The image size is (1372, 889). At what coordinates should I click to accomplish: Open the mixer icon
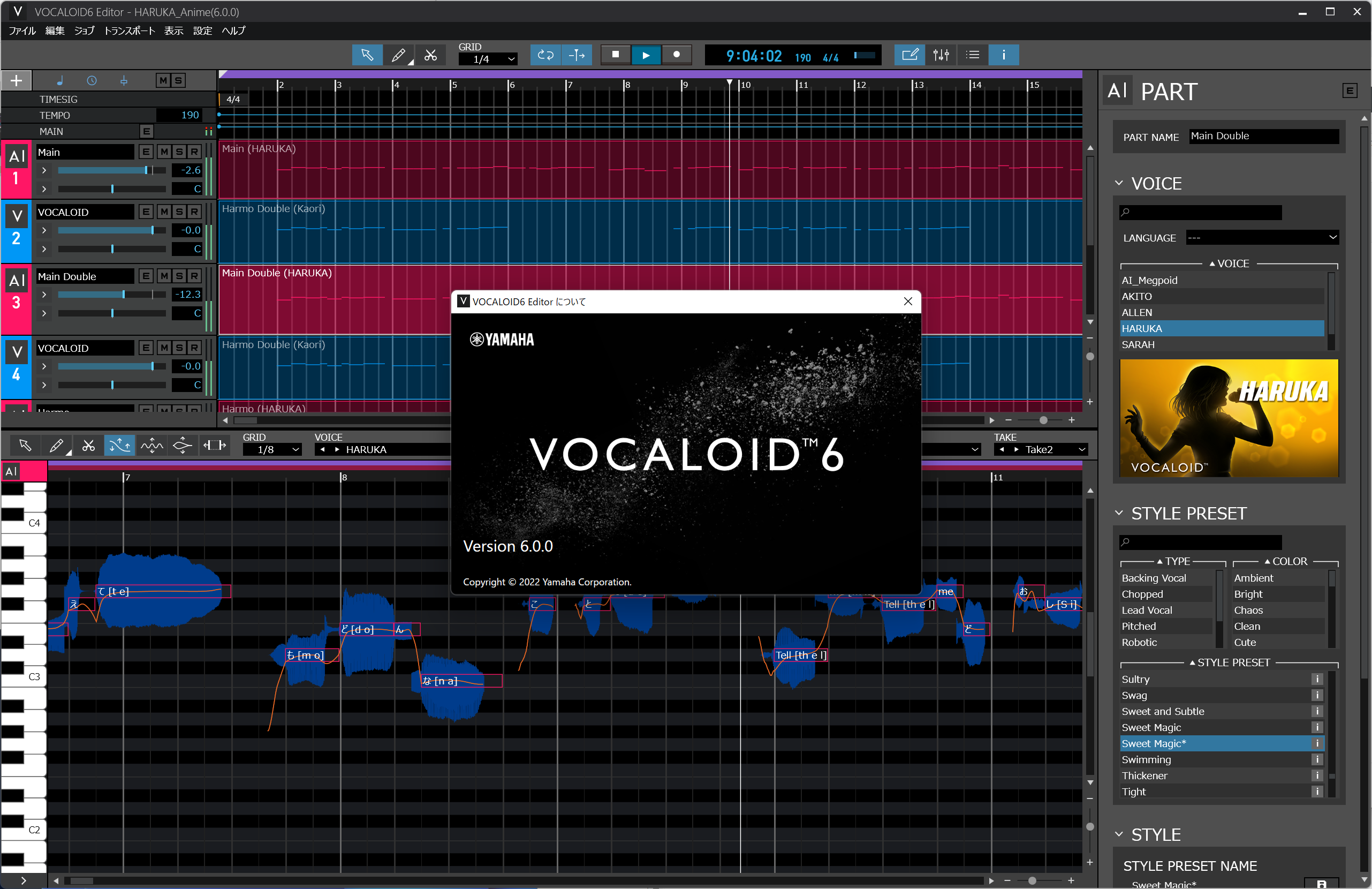click(x=941, y=55)
